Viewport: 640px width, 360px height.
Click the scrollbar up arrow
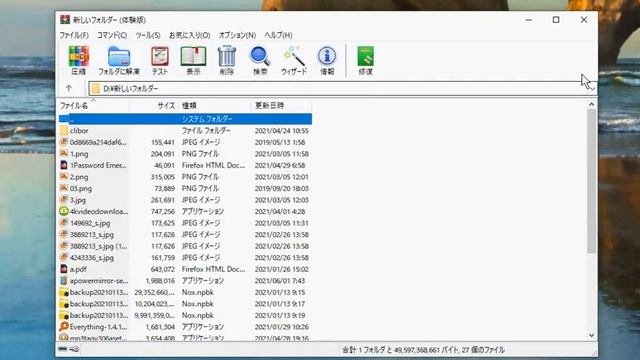[591, 104]
